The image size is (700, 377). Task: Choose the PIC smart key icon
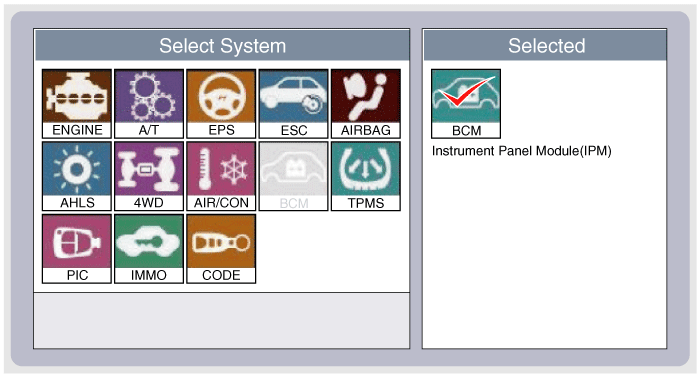pos(77,249)
